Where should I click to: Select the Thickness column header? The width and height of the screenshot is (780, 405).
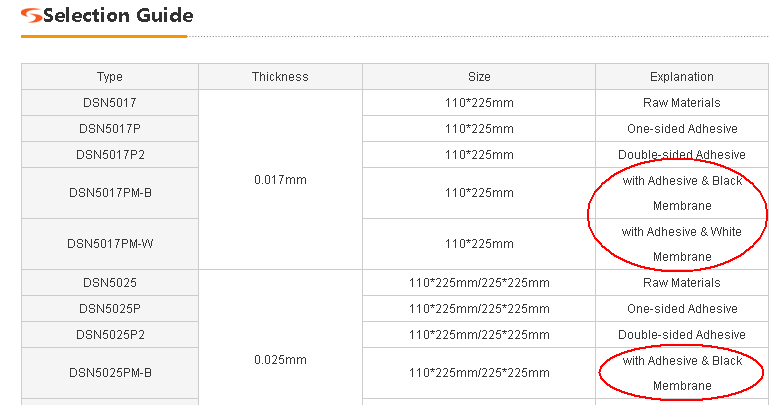pos(280,77)
